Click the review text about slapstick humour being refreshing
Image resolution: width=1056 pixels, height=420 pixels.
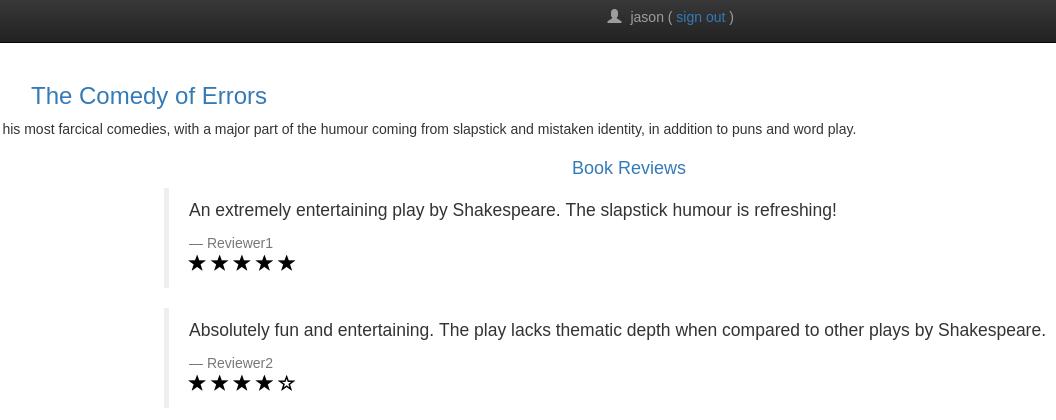[x=513, y=210]
